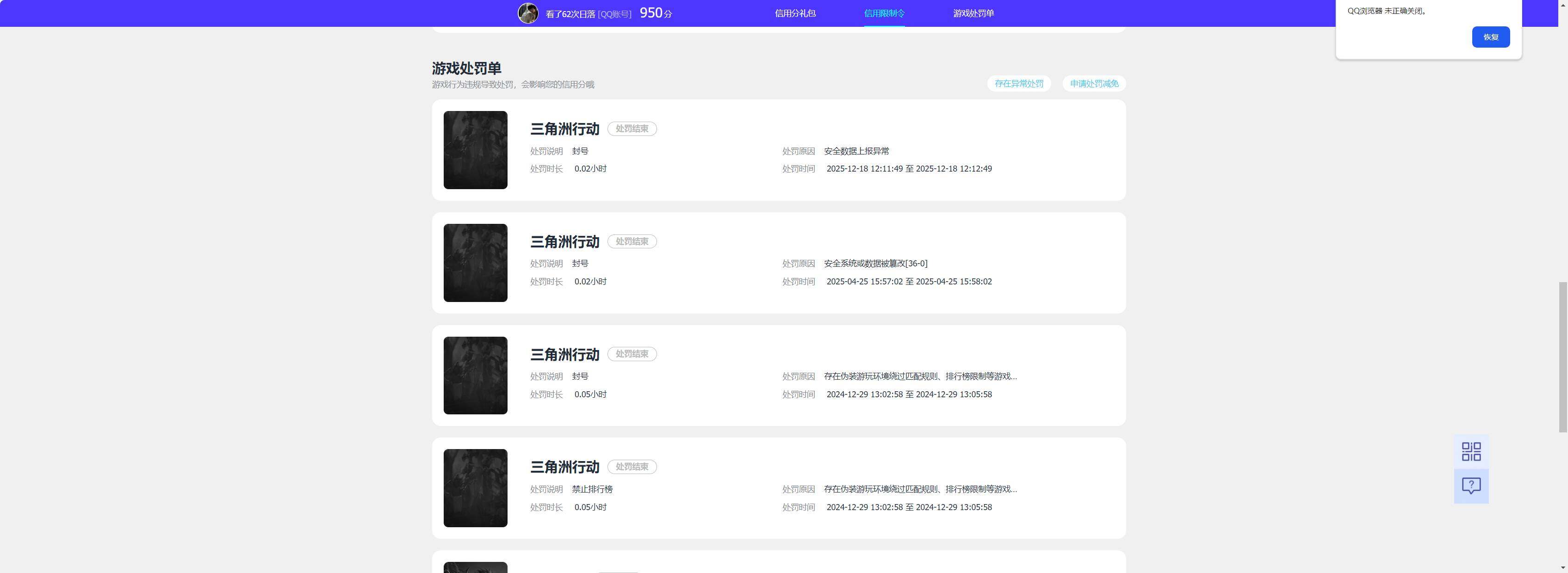Click 0.02小时 duration in the 2025-12-18 card
This screenshot has height=573, width=1568.
coord(590,169)
